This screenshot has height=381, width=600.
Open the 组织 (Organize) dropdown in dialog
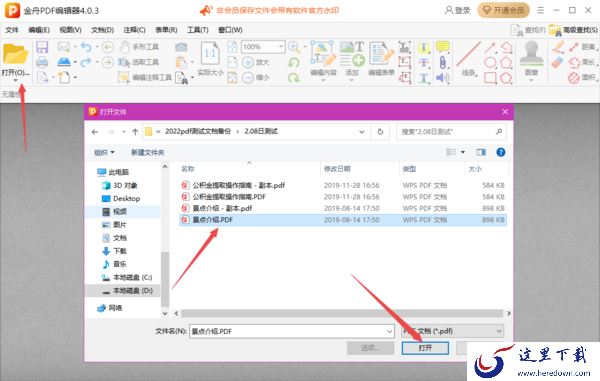(x=104, y=152)
